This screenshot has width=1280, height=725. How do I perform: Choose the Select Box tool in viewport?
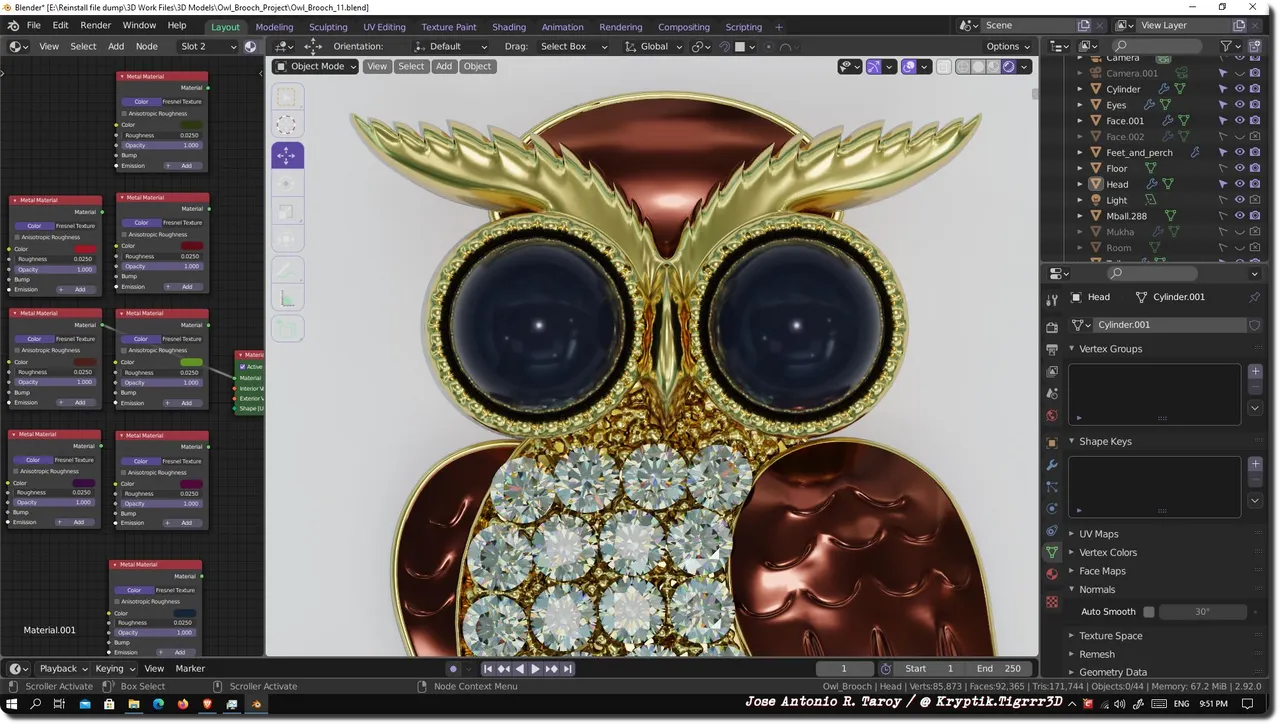click(x=287, y=97)
